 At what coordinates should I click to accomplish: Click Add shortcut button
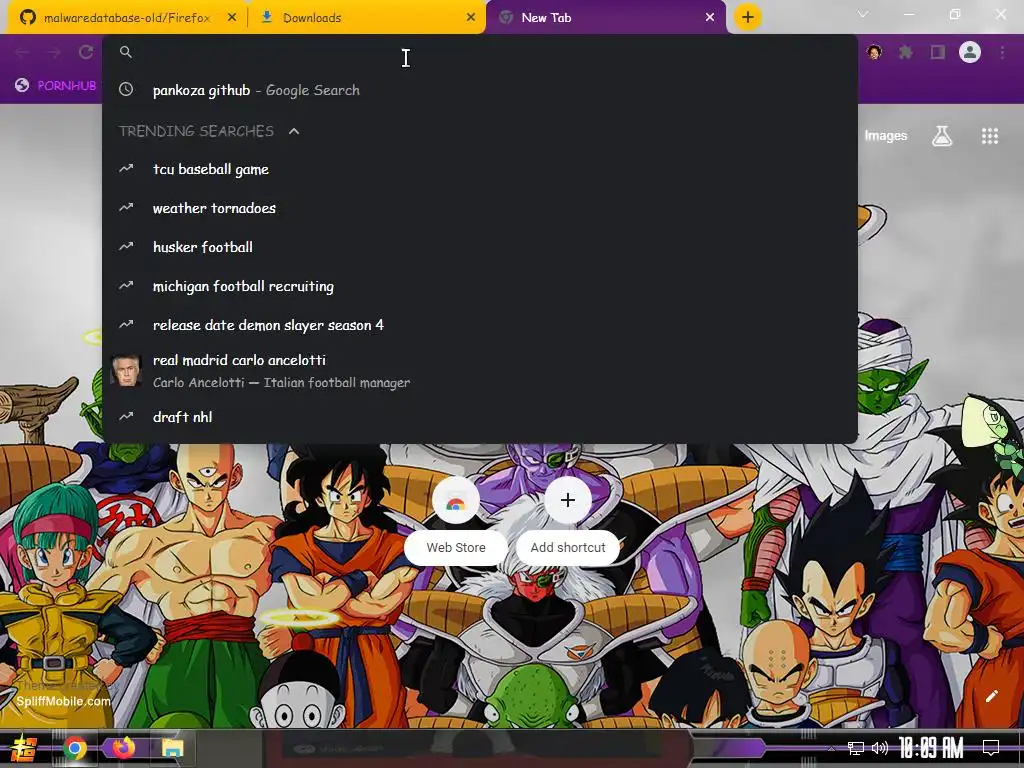point(568,521)
